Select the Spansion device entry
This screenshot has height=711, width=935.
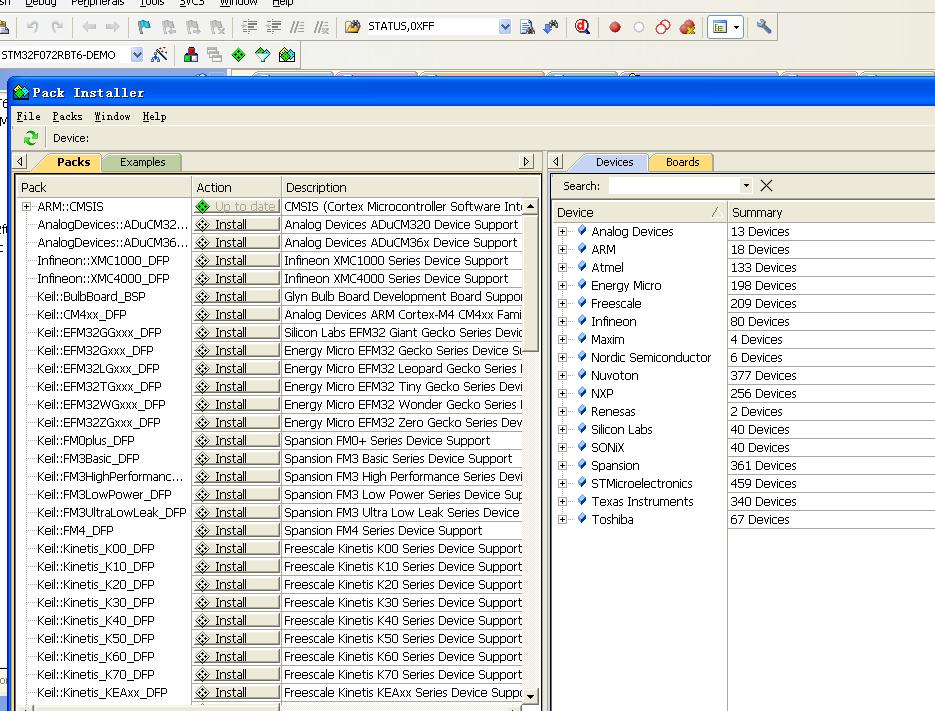point(615,465)
